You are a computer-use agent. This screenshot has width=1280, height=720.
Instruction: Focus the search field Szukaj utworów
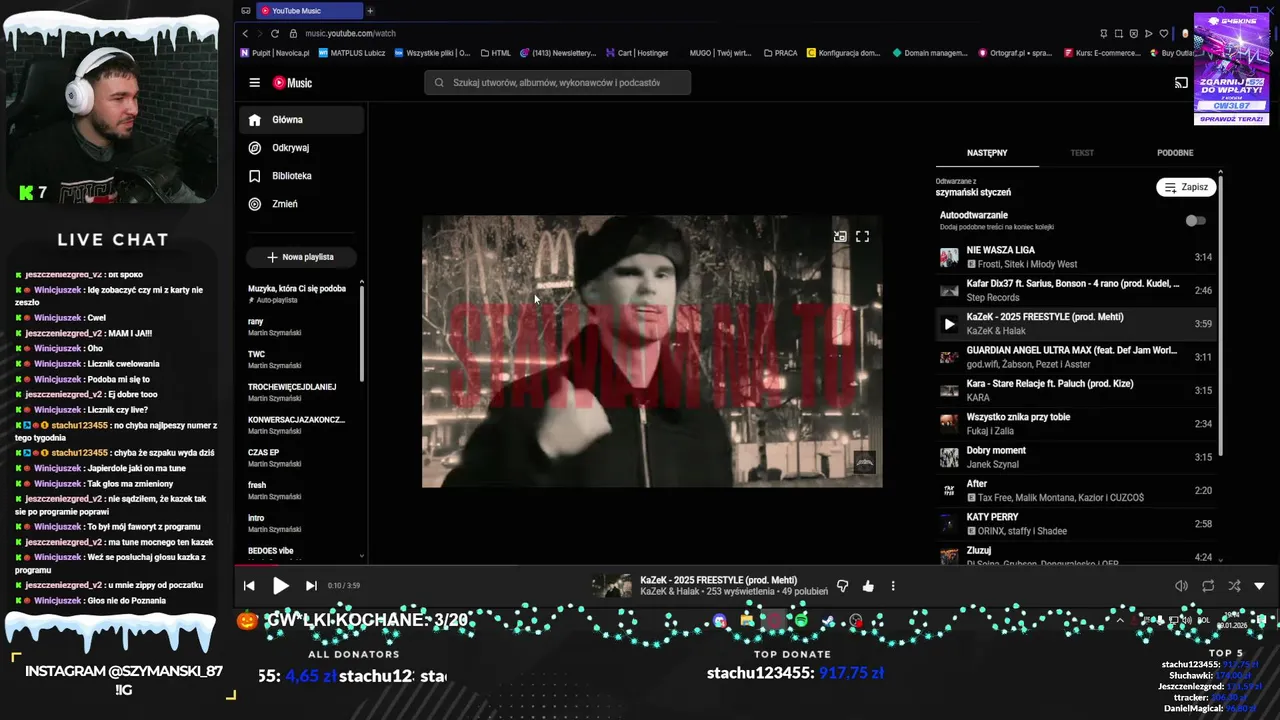tap(557, 83)
